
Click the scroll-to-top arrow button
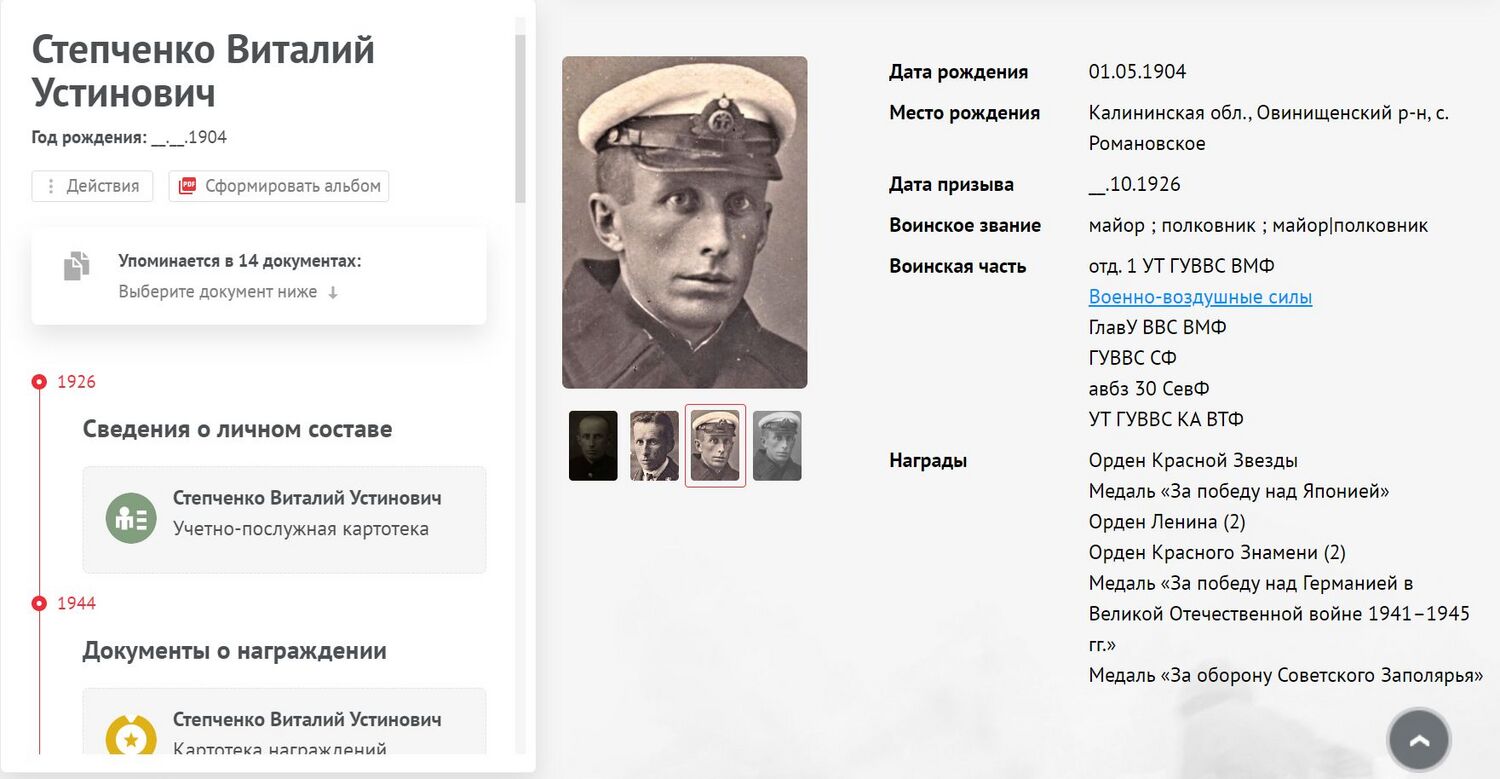pos(1419,740)
